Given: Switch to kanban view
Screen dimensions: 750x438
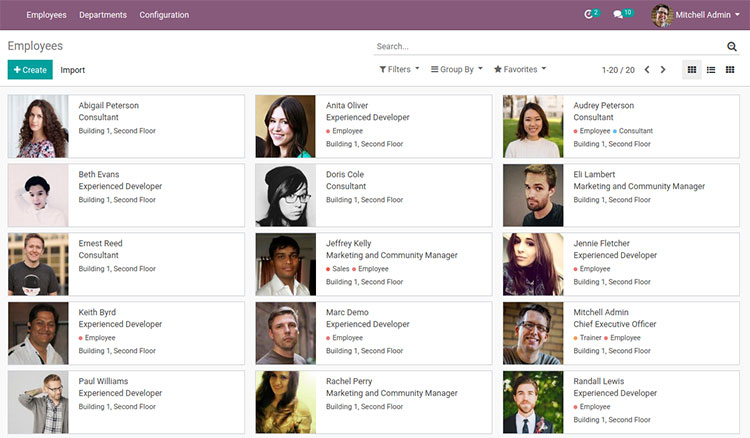Looking at the screenshot, I should click(x=692, y=70).
